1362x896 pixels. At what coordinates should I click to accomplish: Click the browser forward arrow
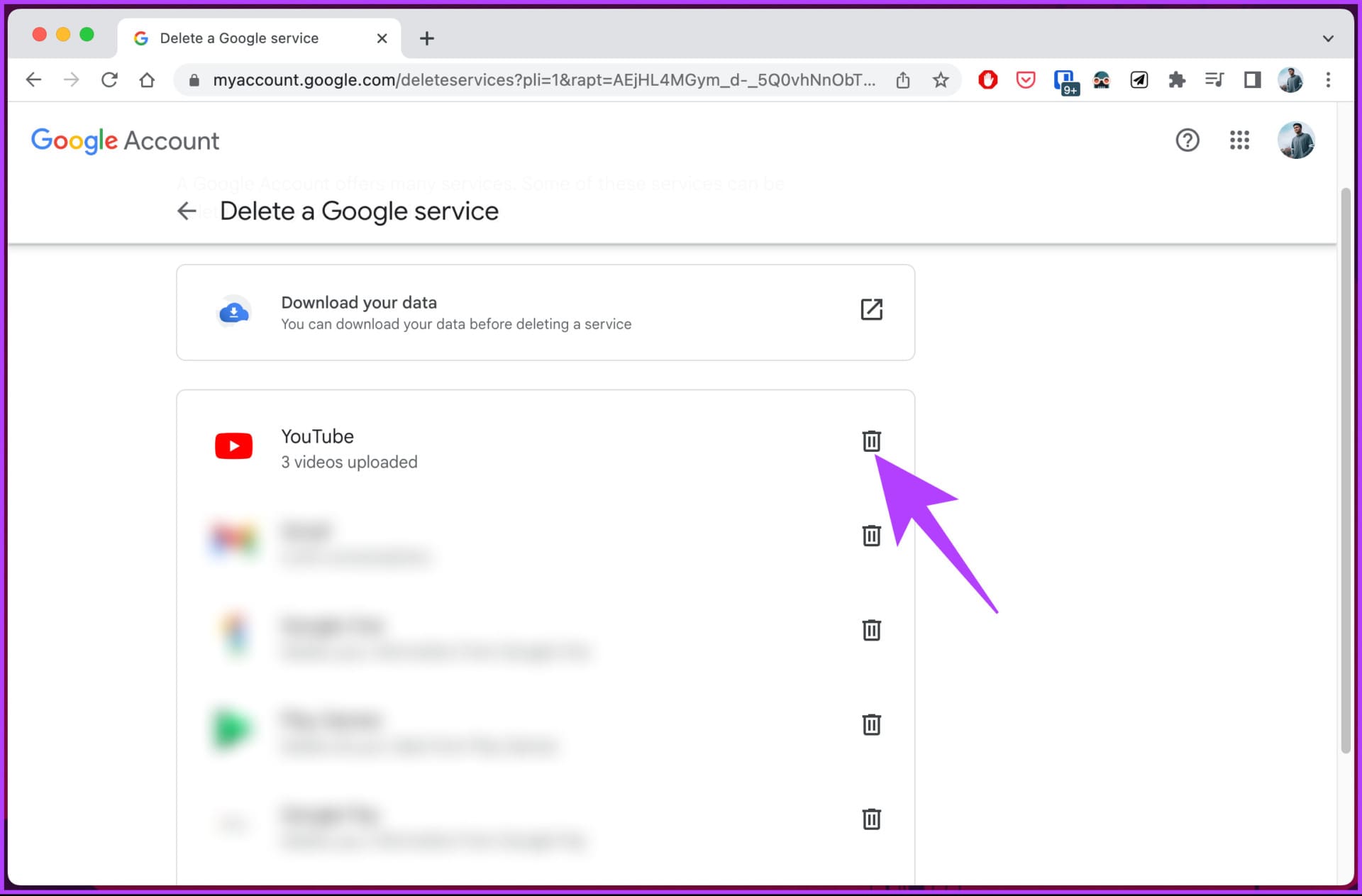tap(72, 79)
